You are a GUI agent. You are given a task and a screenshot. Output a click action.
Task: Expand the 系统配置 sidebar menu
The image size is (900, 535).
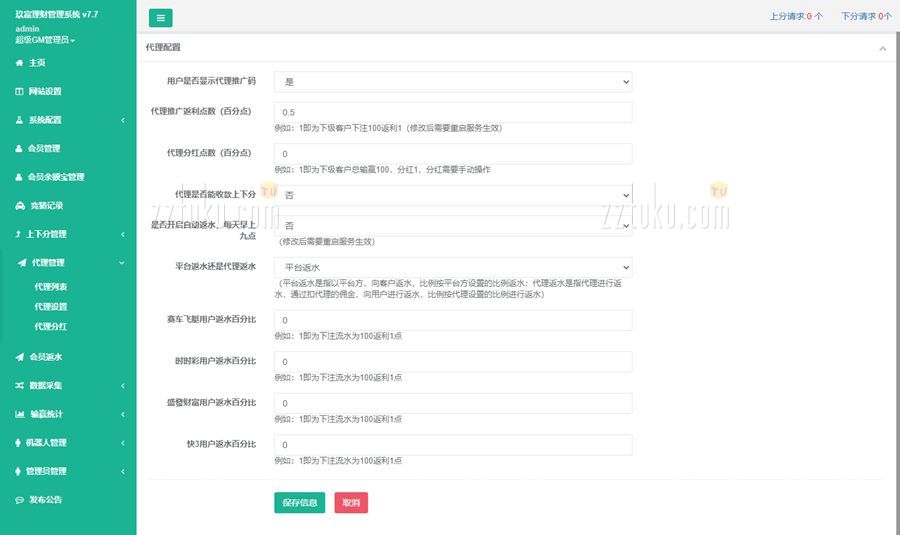pyautogui.click(x=44, y=120)
